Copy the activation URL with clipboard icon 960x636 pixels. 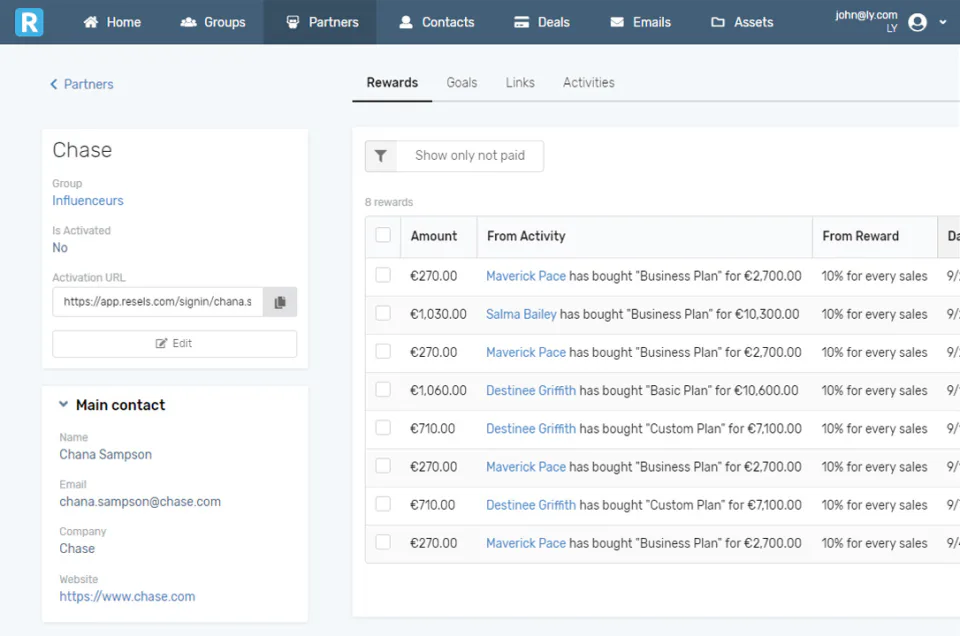280,302
